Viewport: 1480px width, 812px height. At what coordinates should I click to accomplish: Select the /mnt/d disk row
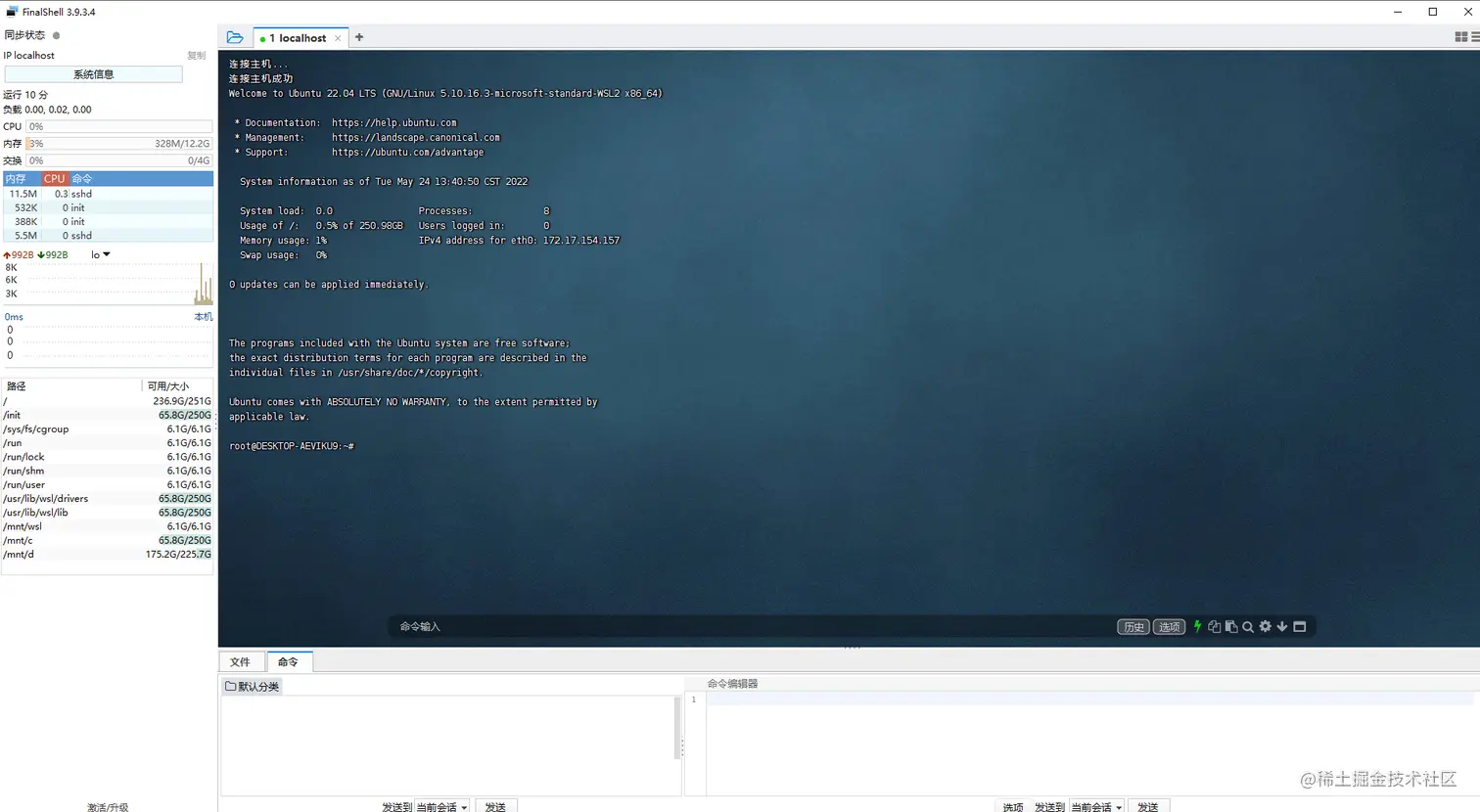(x=108, y=555)
